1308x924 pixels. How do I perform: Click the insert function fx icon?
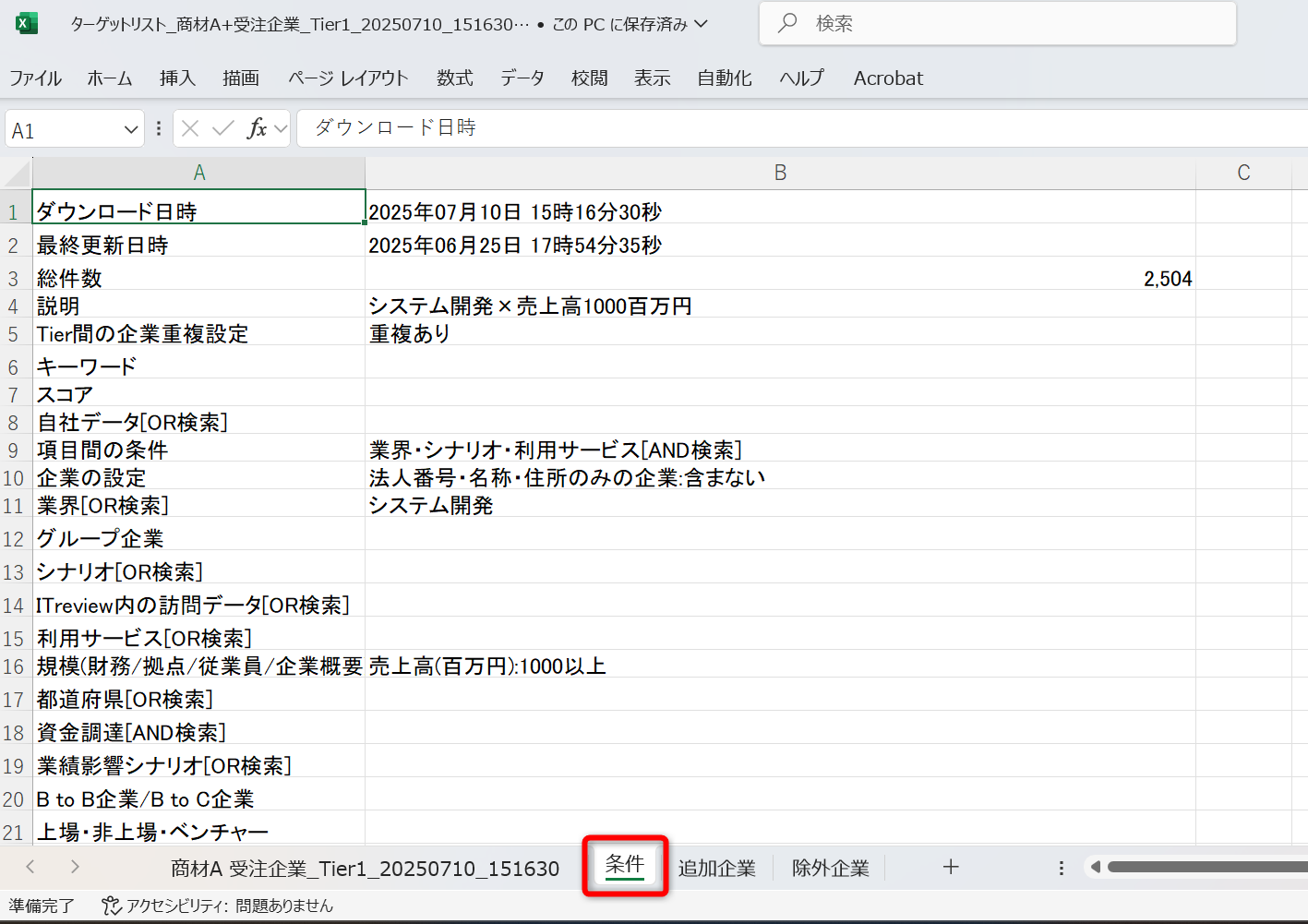click(x=257, y=128)
